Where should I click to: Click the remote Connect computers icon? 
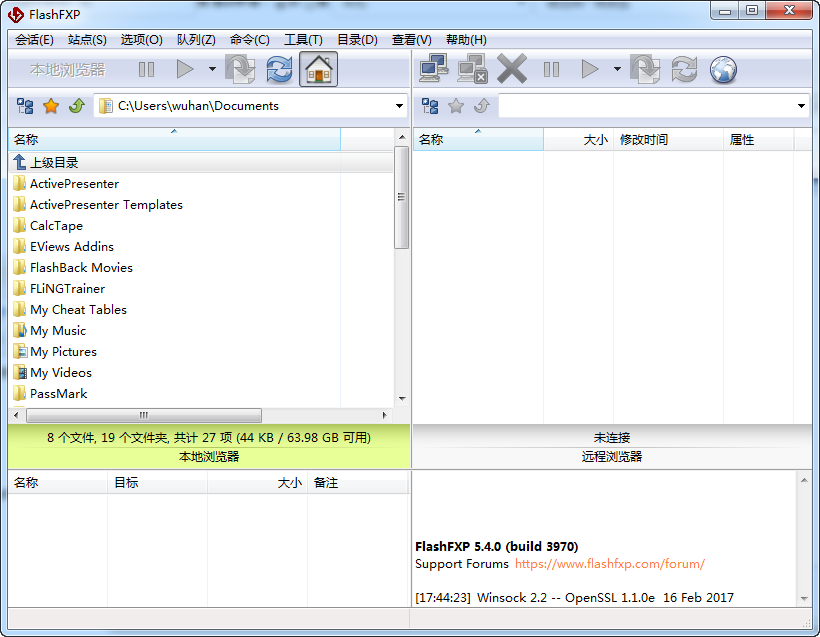434,69
